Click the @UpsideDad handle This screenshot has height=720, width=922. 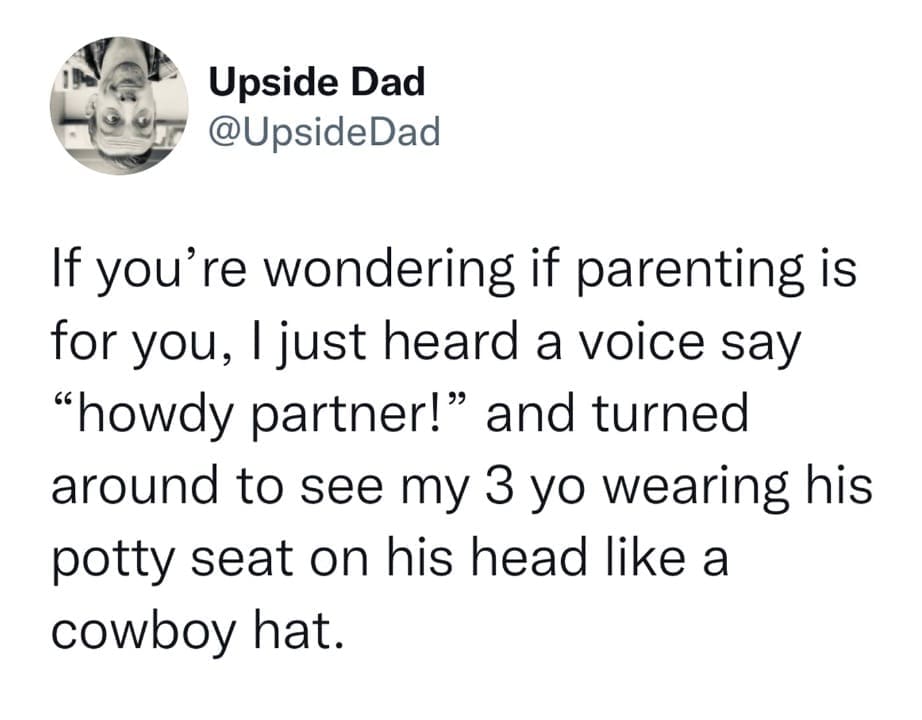tap(324, 131)
